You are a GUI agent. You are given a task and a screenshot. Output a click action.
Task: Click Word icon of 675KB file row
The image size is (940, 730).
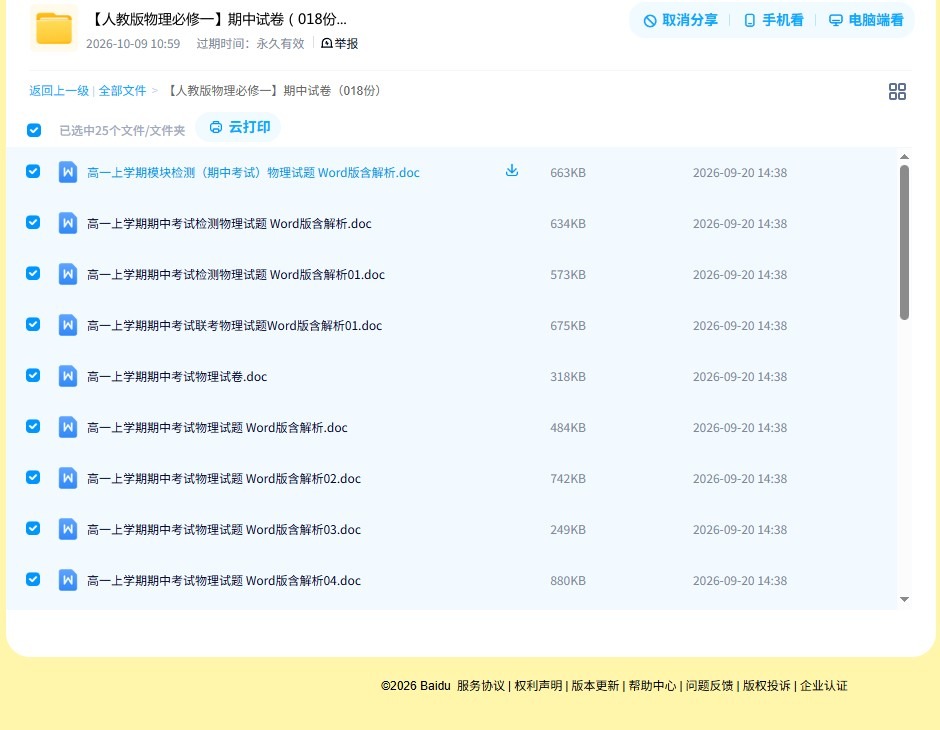[x=68, y=325]
